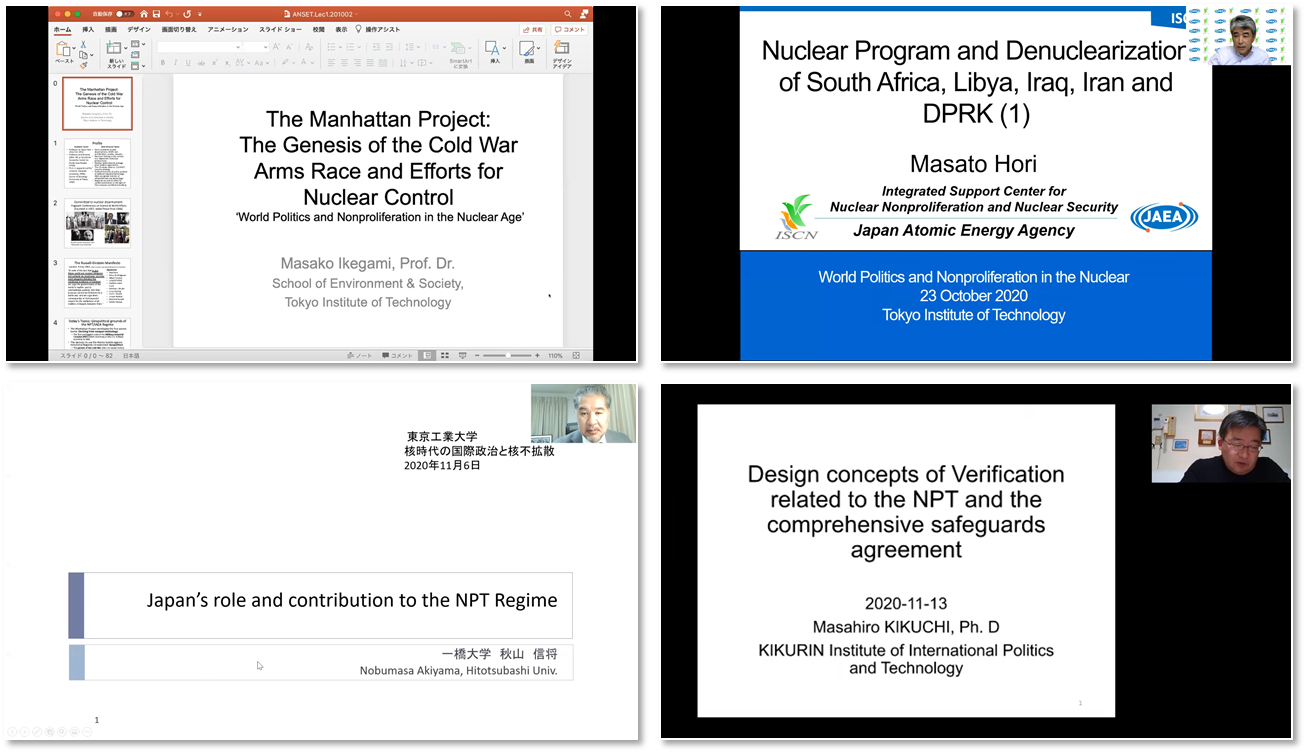This screenshot has height=753, width=1306.
Task: Click the コメント button in the ribbon header
Action: 570,30
